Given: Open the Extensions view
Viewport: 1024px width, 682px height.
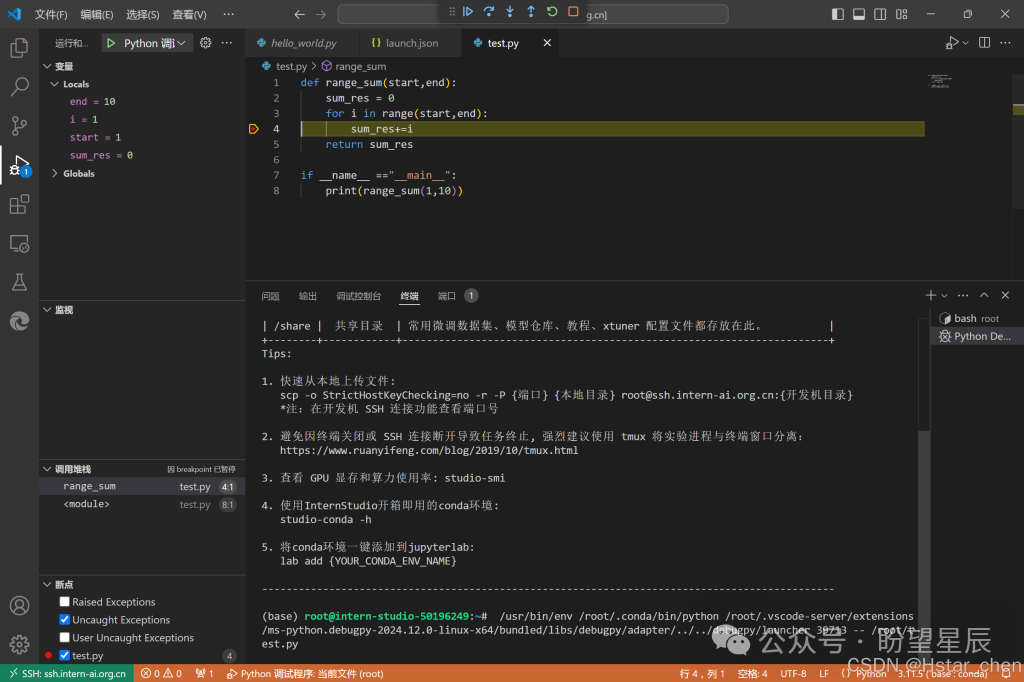Looking at the screenshot, I should pyautogui.click(x=20, y=204).
